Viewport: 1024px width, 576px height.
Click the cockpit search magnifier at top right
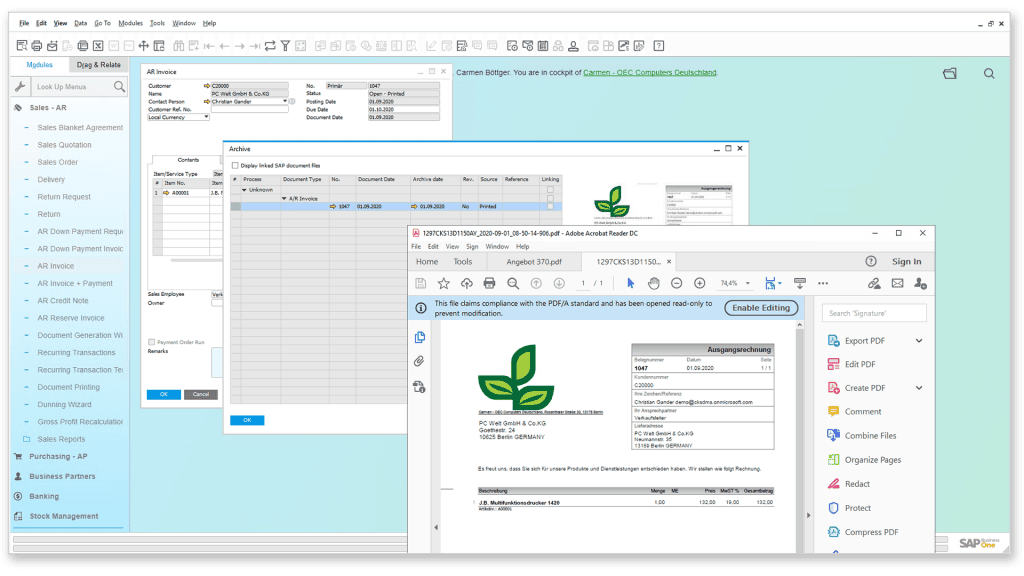(989, 74)
